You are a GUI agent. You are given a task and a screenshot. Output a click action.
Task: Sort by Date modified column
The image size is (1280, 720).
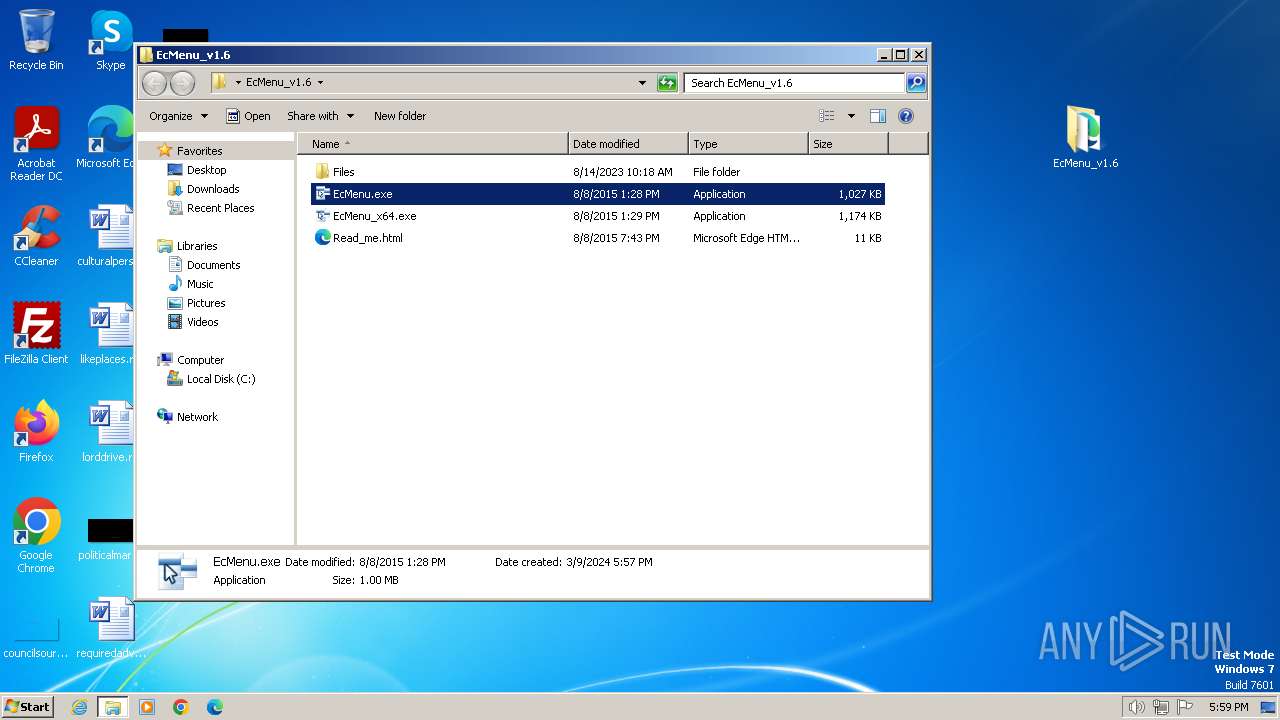coord(628,144)
